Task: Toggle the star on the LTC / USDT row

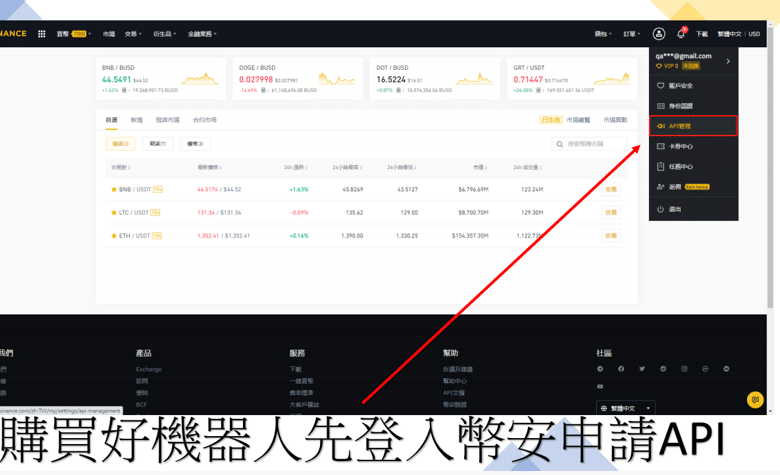Action: click(113, 212)
